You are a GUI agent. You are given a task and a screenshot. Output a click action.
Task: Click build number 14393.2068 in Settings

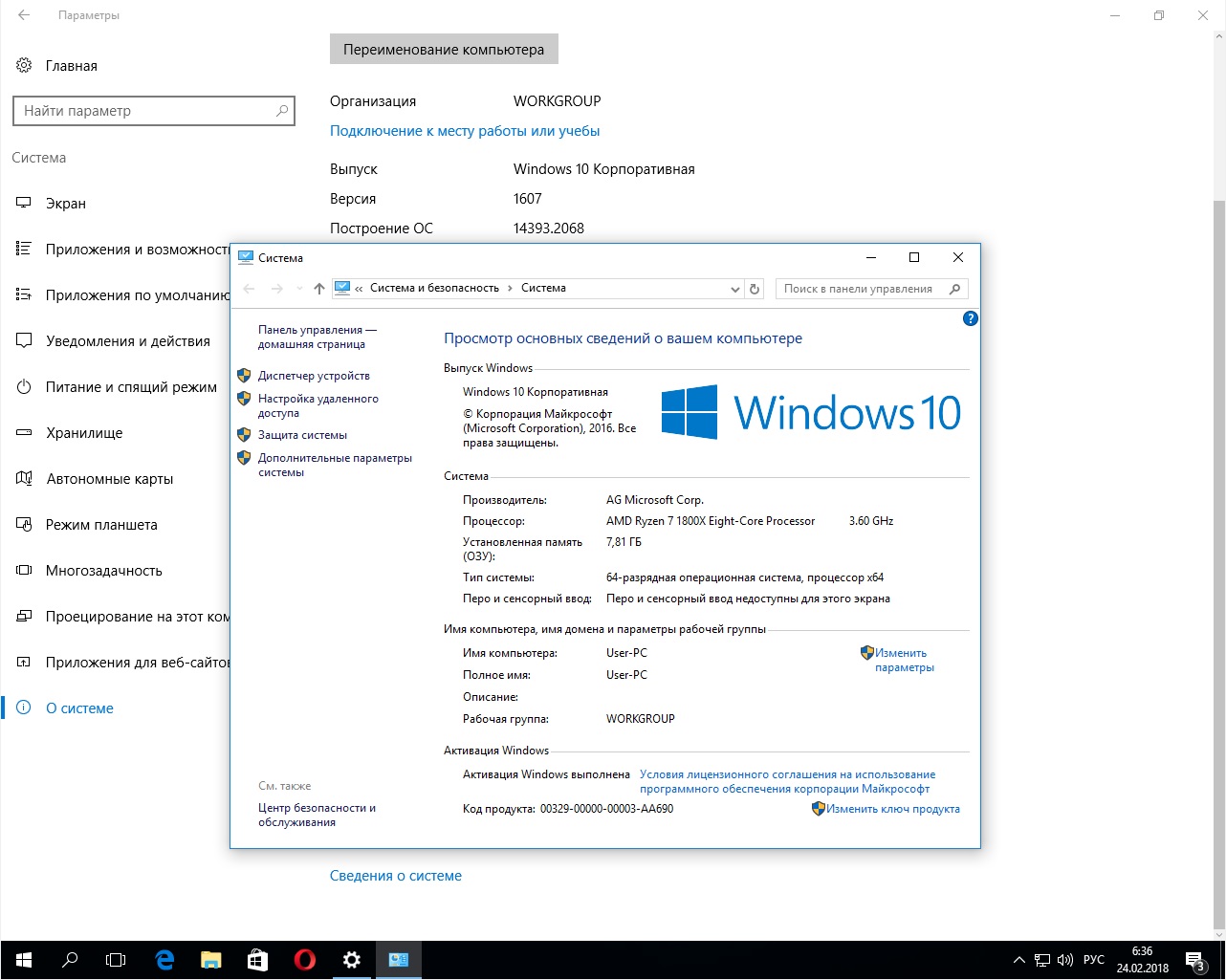(549, 229)
